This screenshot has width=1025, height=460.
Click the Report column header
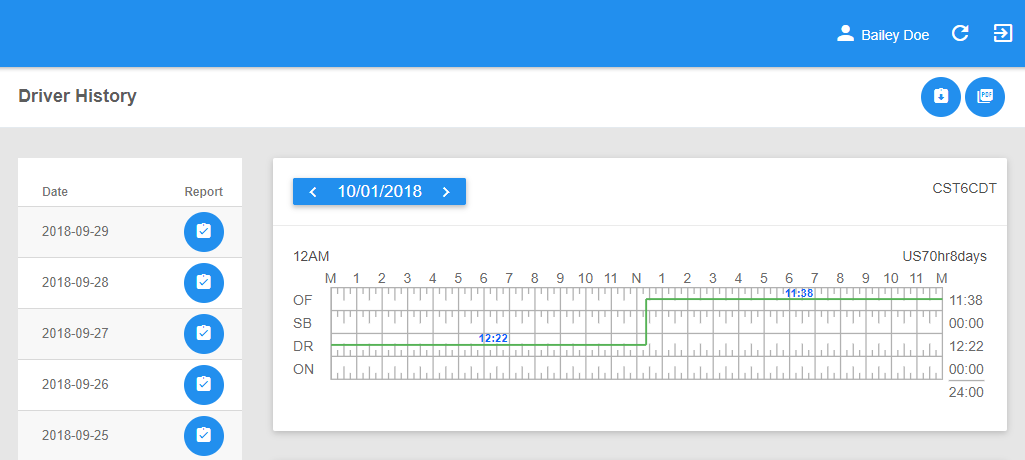(203, 192)
